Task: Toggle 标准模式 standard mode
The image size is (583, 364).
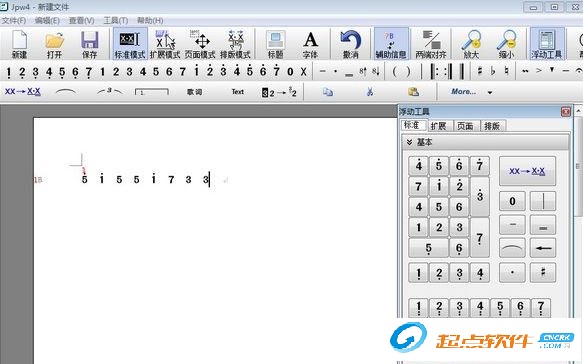Action: coord(130,44)
